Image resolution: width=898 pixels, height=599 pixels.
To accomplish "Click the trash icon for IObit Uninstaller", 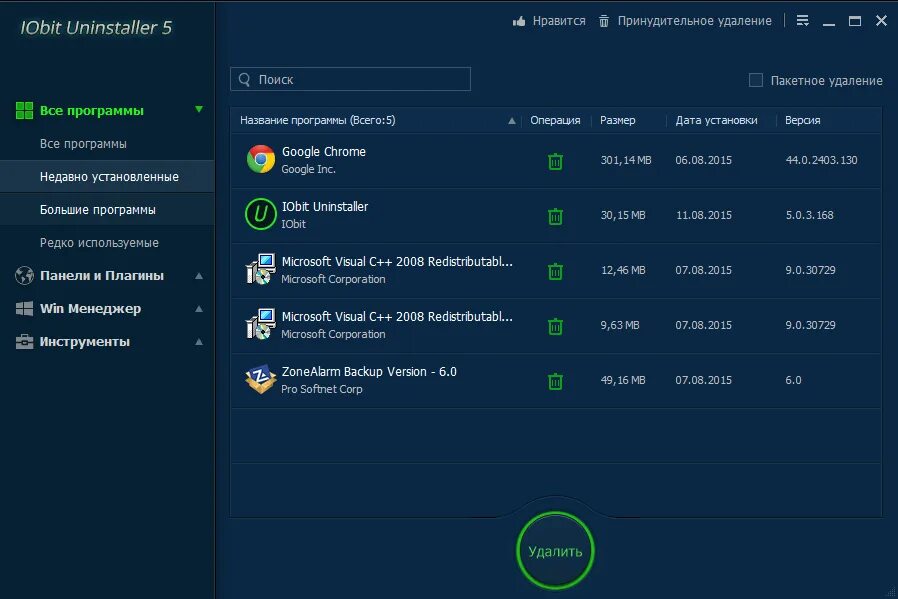I will point(555,216).
